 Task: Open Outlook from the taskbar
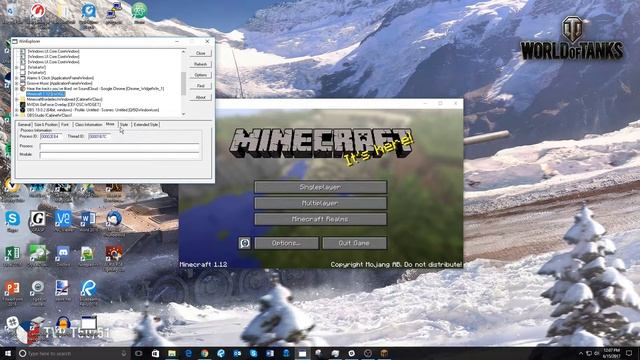click(x=237, y=353)
